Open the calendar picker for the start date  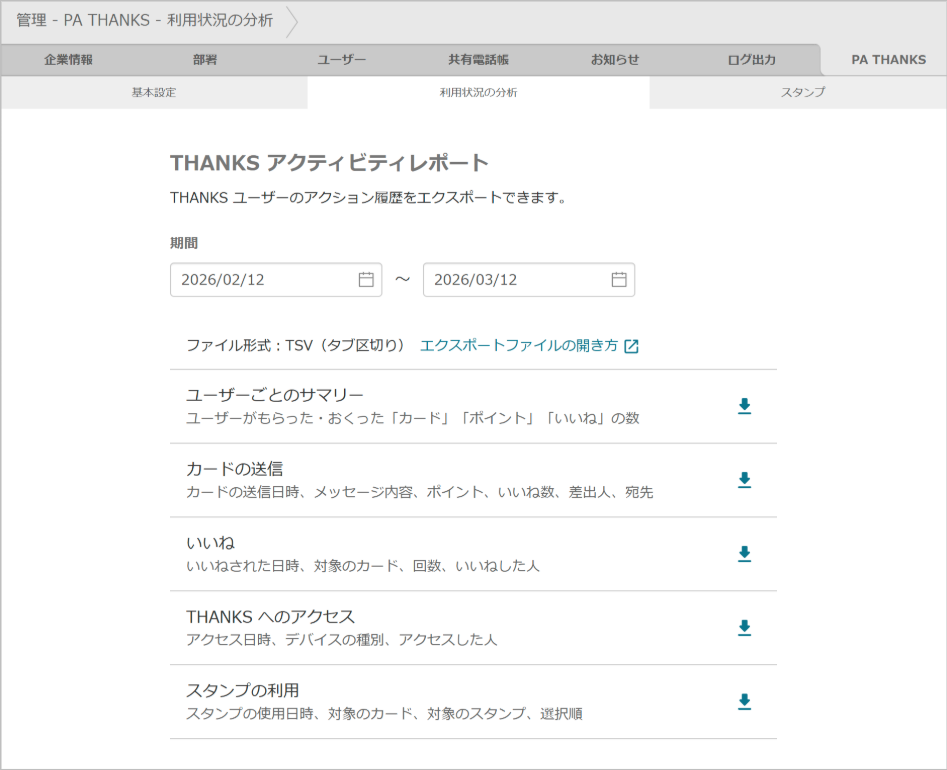pos(367,279)
